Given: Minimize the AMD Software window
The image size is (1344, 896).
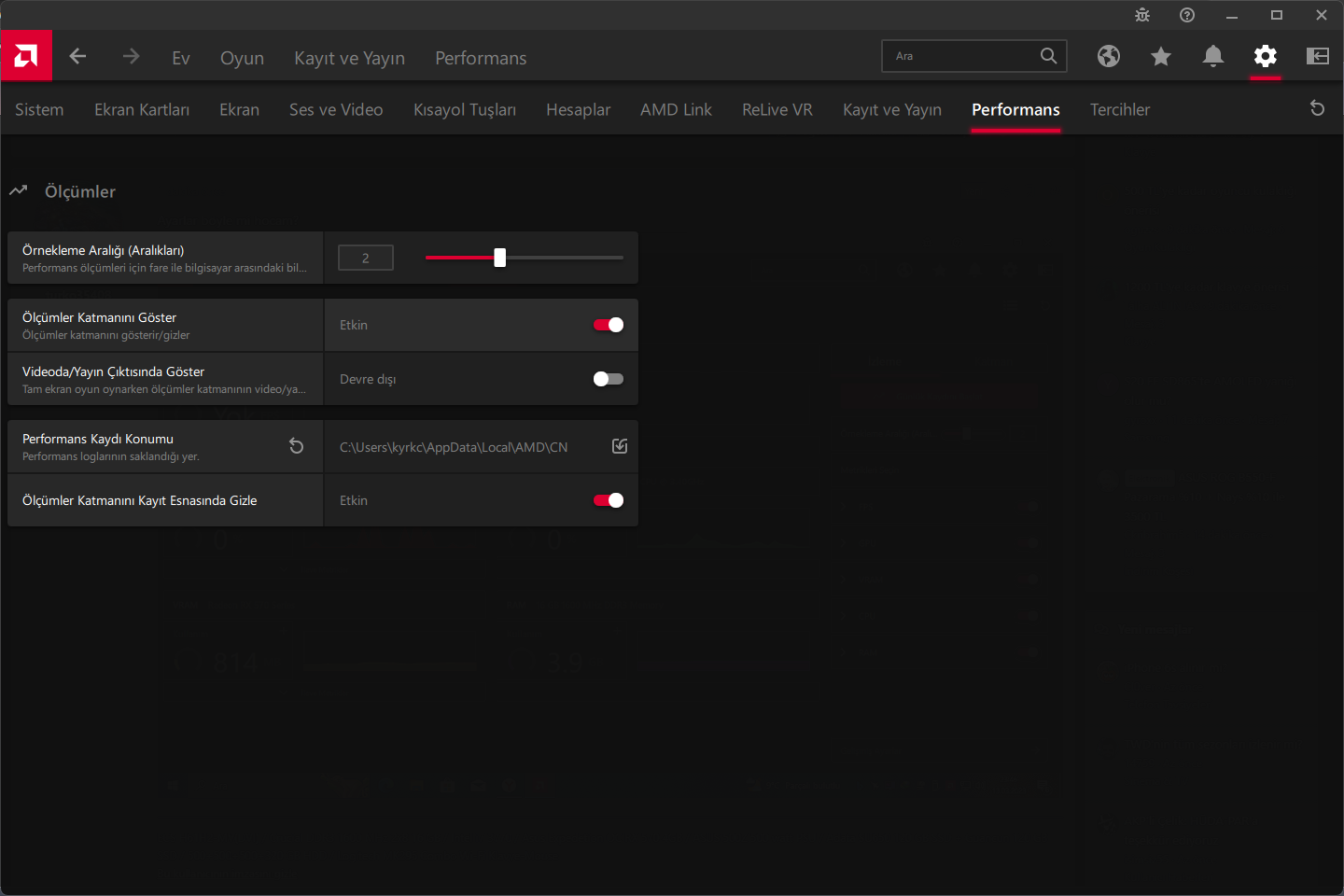Looking at the screenshot, I should (1232, 15).
